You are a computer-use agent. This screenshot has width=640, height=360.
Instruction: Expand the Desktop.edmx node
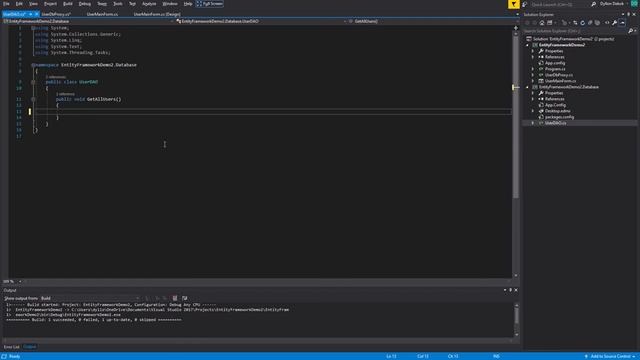pos(533,111)
